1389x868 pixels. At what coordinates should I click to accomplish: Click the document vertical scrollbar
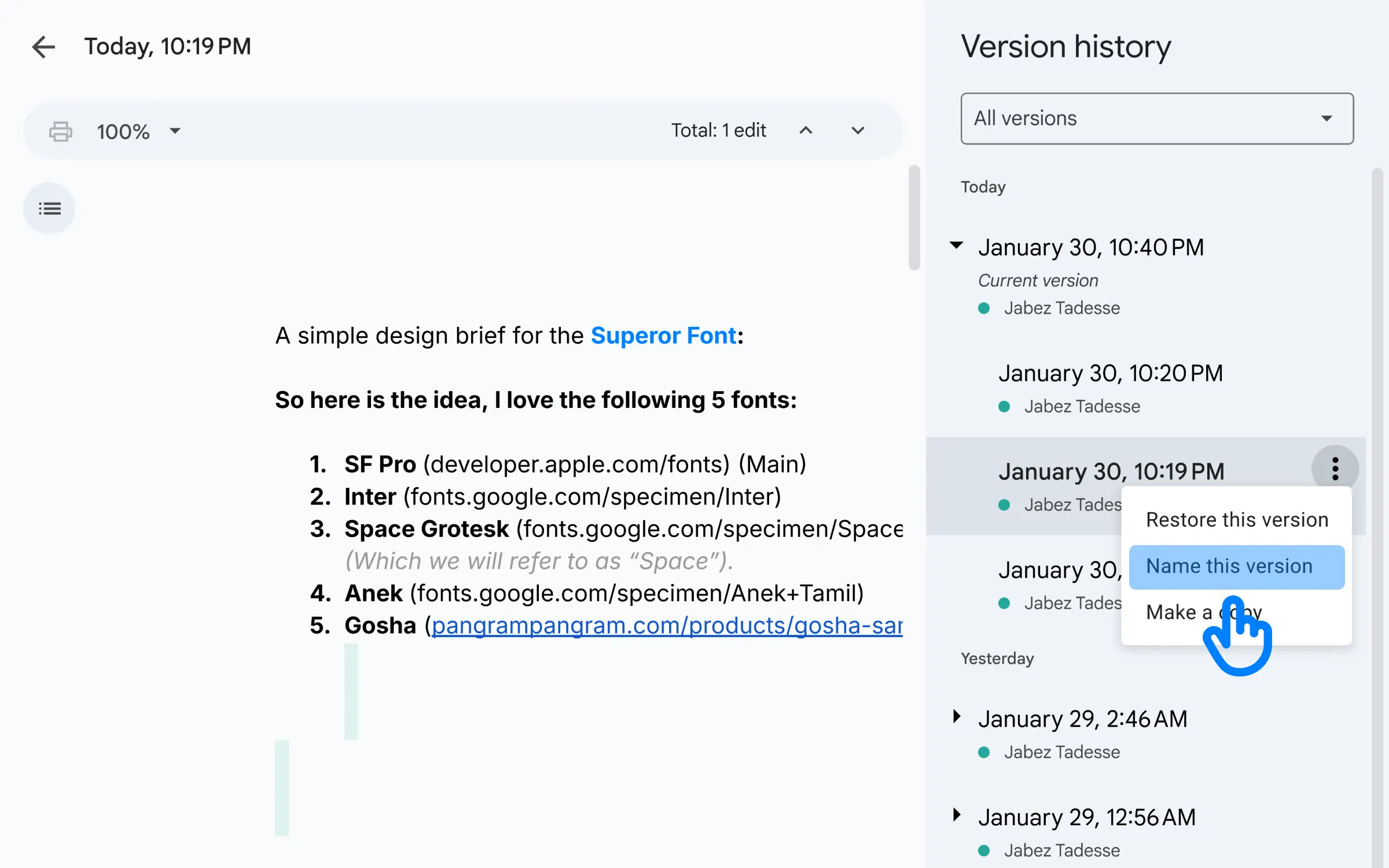pos(914,218)
